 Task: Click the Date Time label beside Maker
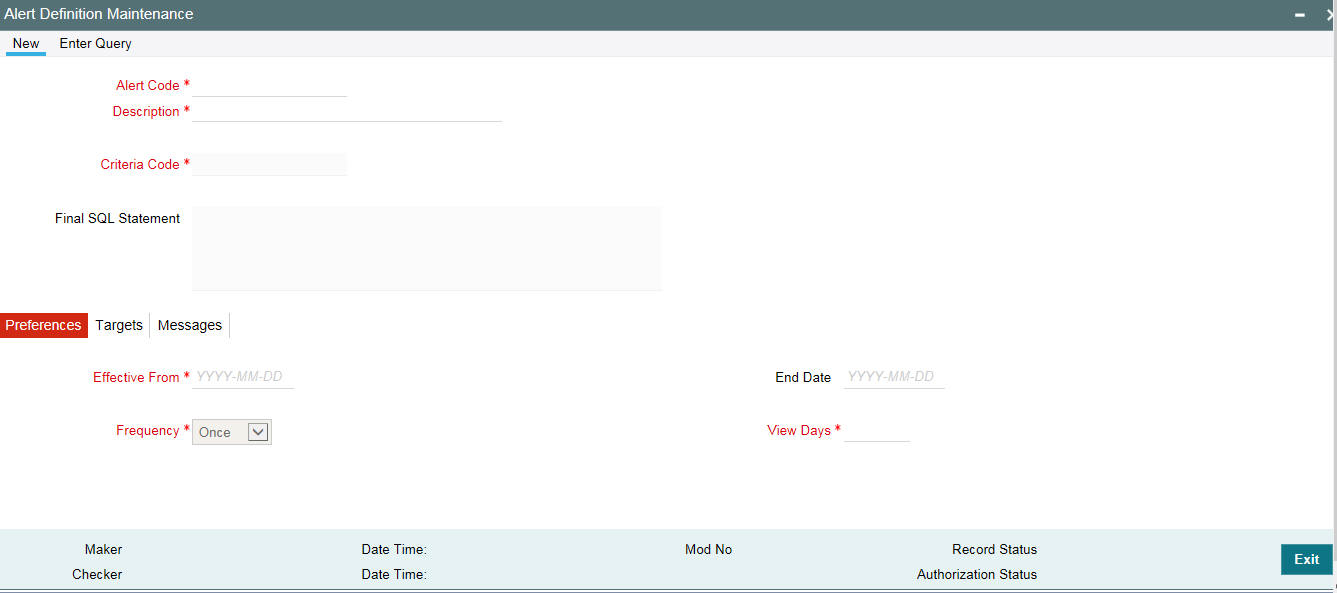coord(394,550)
